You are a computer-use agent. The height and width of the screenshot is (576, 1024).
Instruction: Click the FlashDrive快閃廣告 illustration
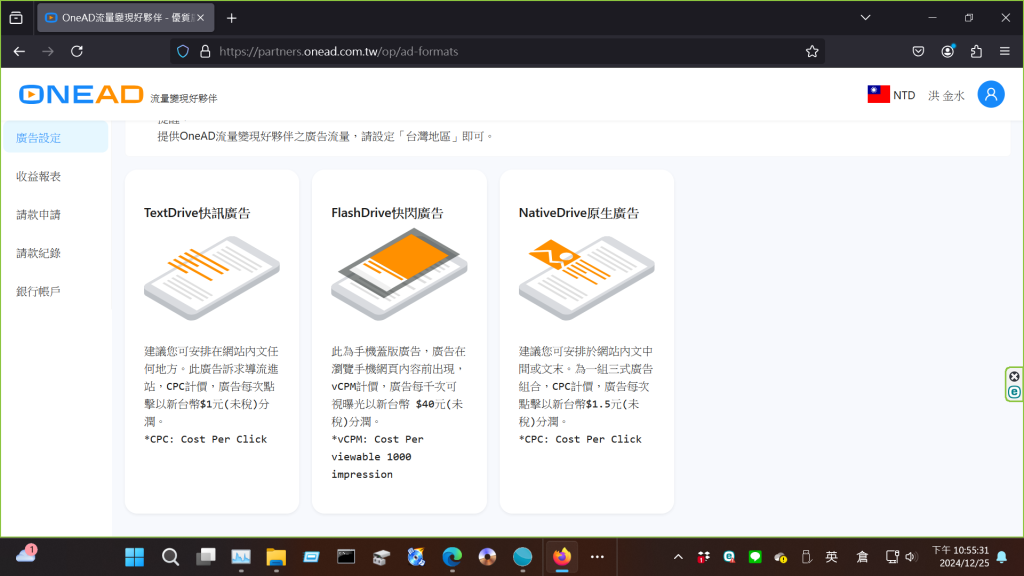[398, 274]
